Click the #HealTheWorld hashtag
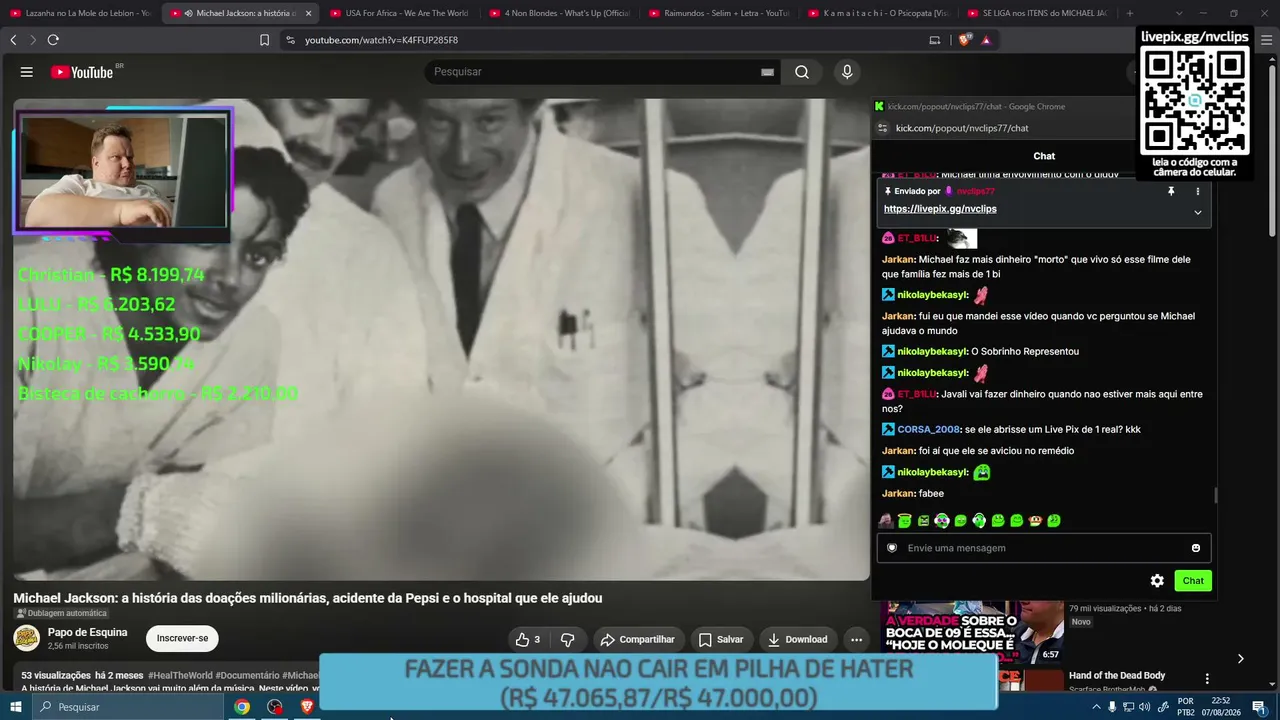1280x720 pixels. coord(181,676)
